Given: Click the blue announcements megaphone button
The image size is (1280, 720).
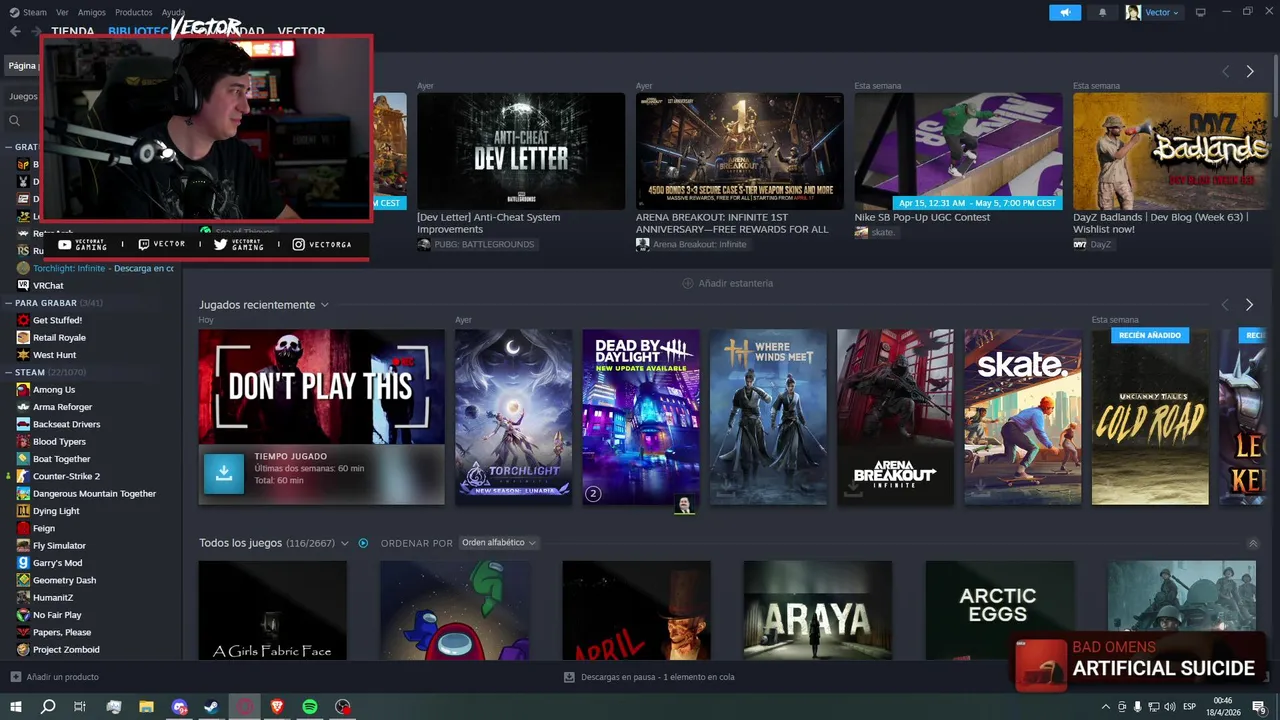Looking at the screenshot, I should (x=1065, y=12).
